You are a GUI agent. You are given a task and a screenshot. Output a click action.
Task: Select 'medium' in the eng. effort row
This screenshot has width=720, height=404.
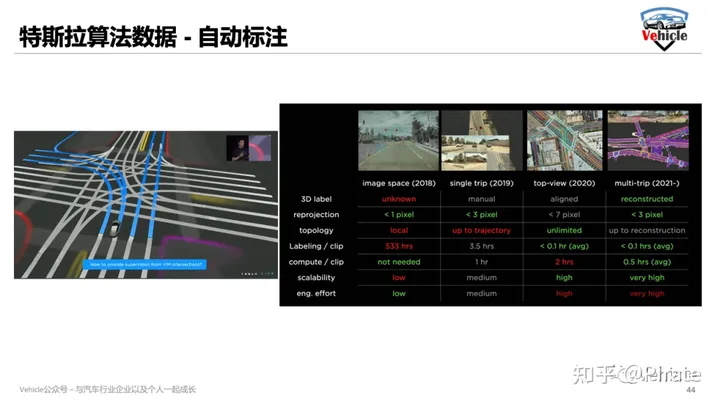click(482, 293)
